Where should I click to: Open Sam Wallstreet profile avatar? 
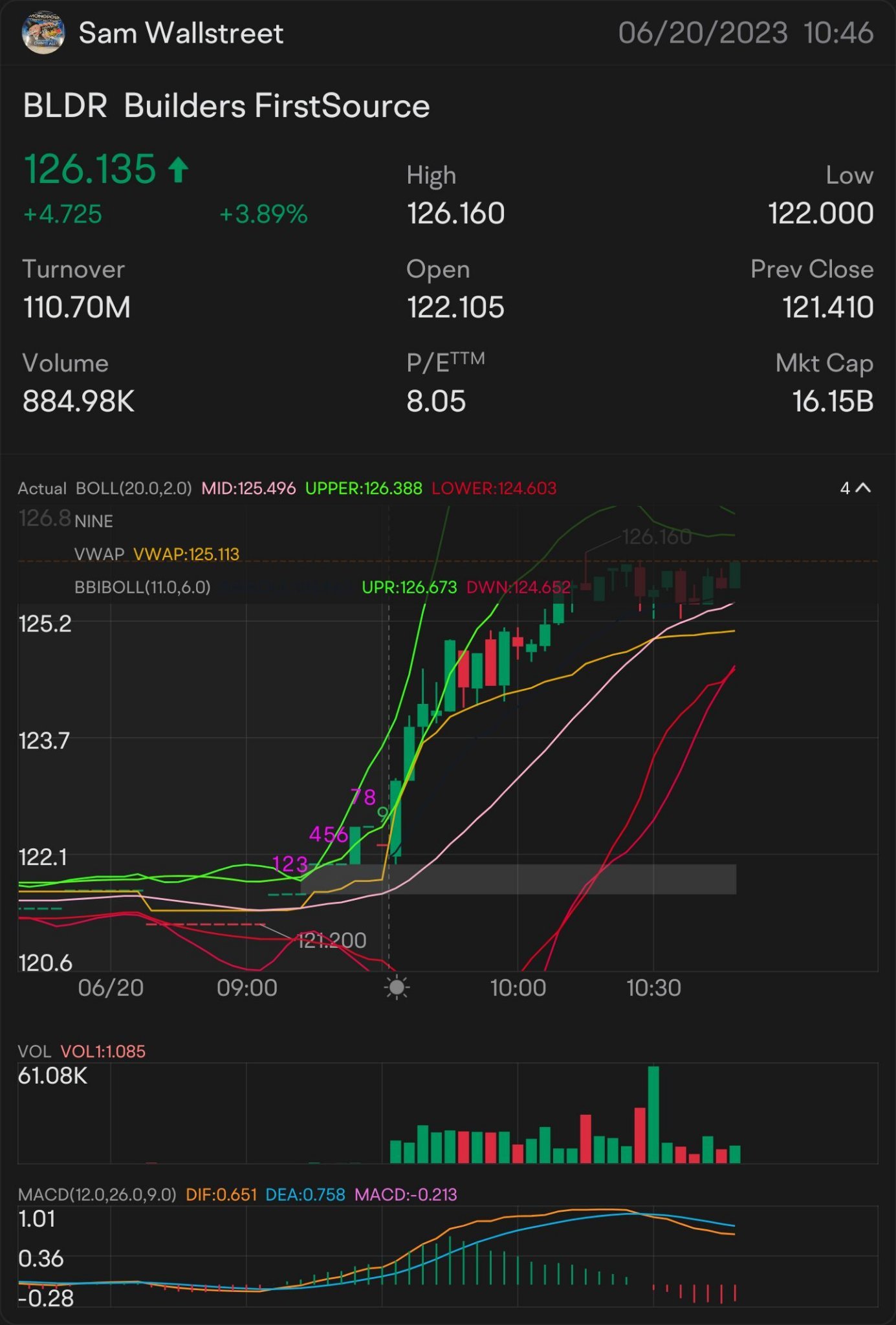tap(43, 32)
